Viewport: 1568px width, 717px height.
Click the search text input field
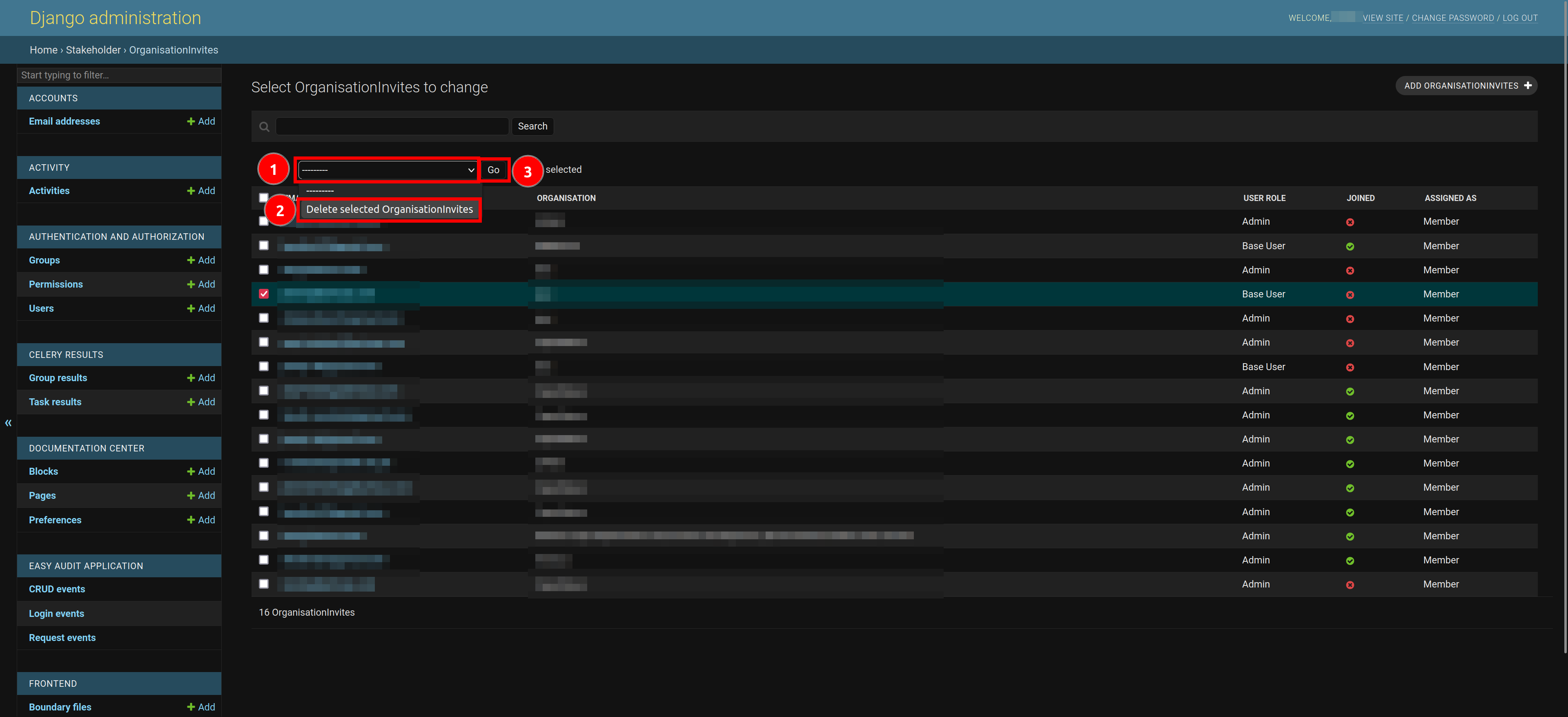[392, 126]
